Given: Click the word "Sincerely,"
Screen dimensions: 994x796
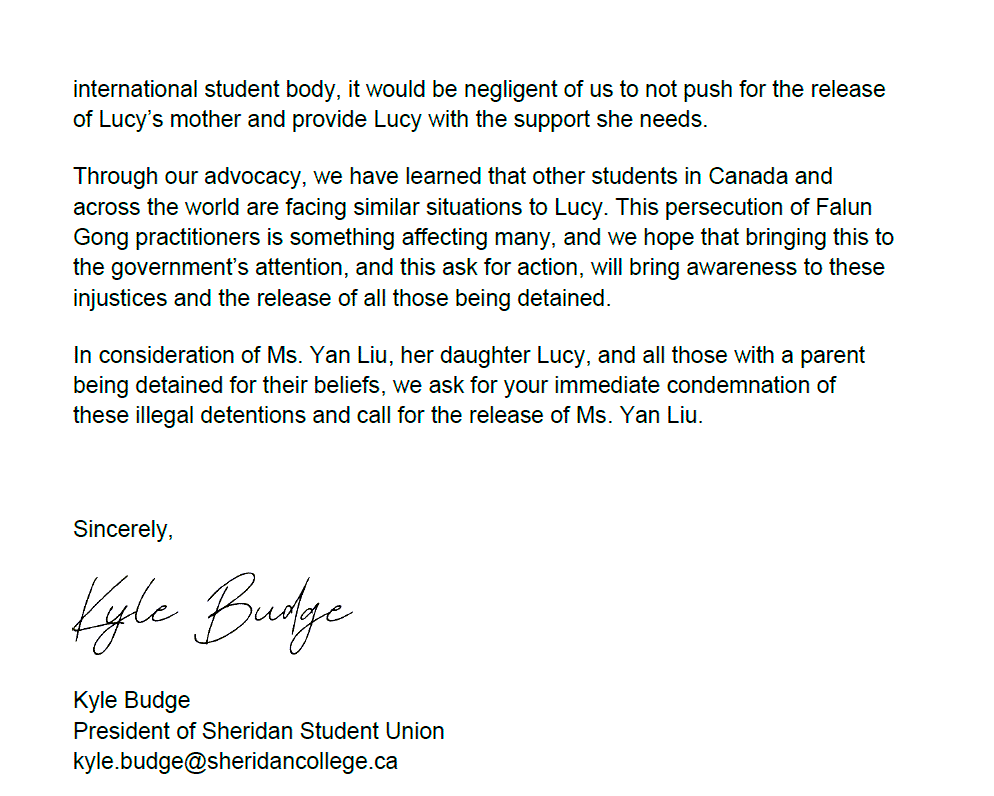Looking at the screenshot, I should [x=123, y=530].
